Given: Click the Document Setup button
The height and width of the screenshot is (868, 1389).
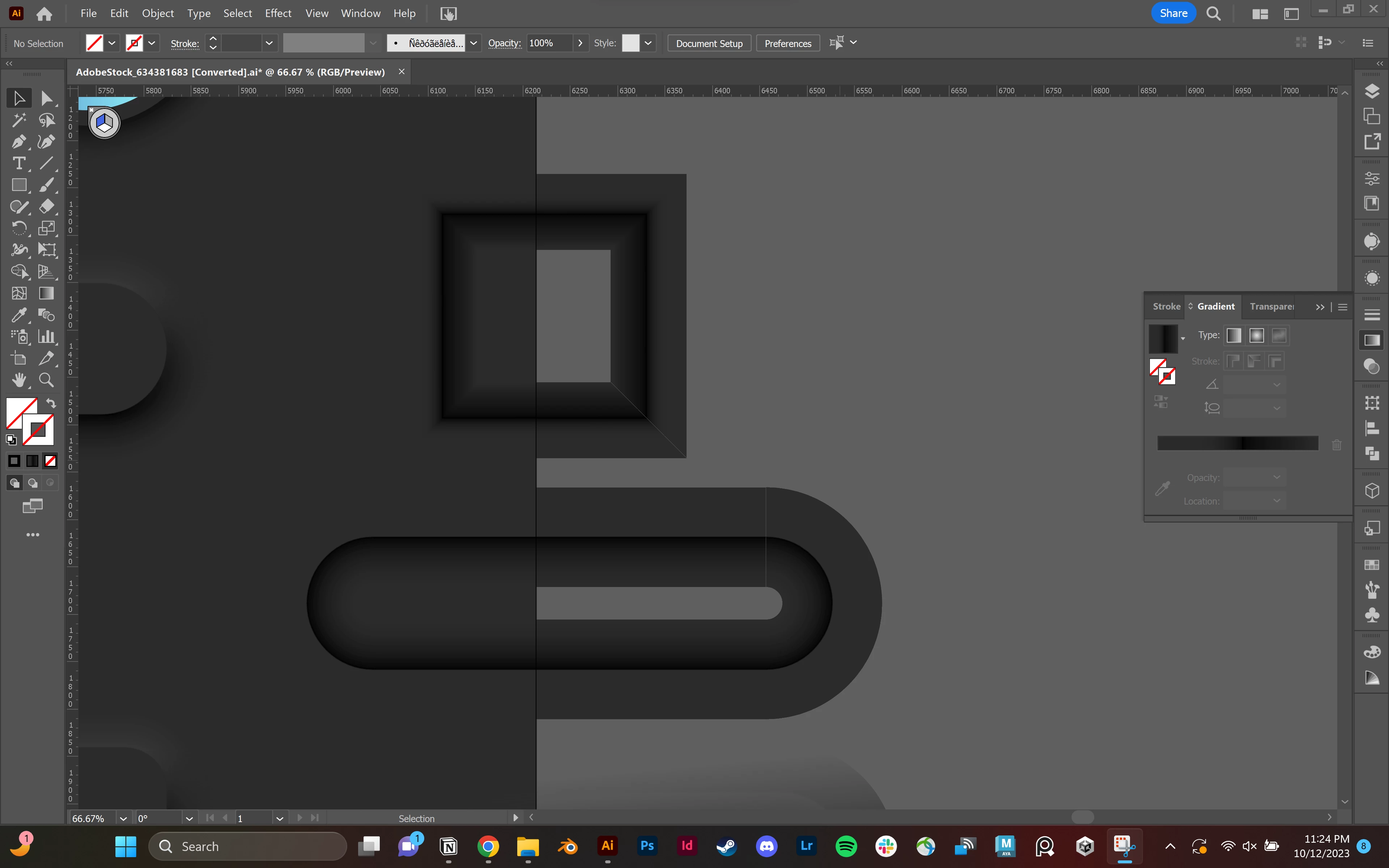Looking at the screenshot, I should [x=709, y=43].
